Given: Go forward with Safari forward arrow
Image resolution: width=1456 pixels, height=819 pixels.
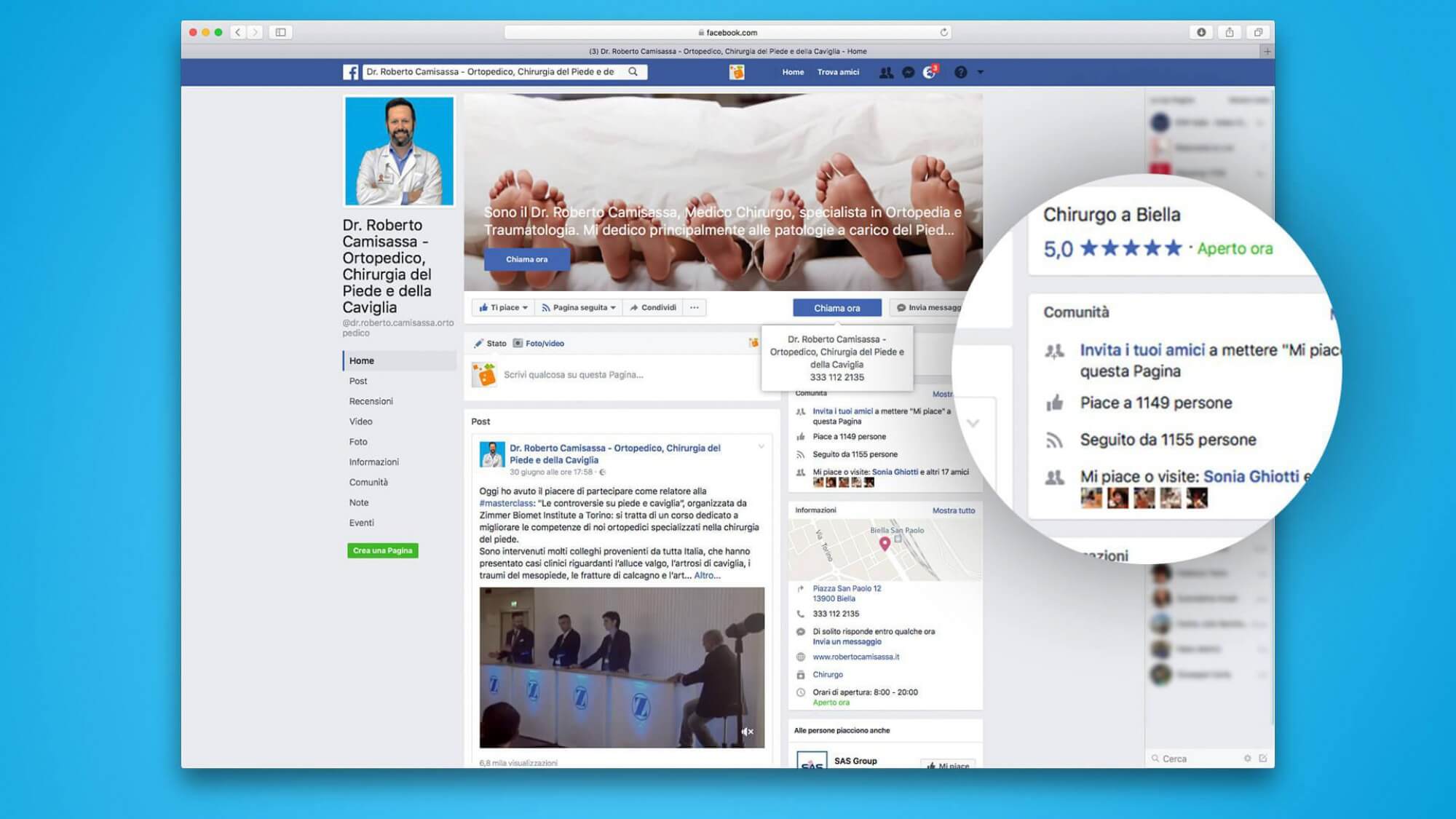Looking at the screenshot, I should pyautogui.click(x=255, y=32).
